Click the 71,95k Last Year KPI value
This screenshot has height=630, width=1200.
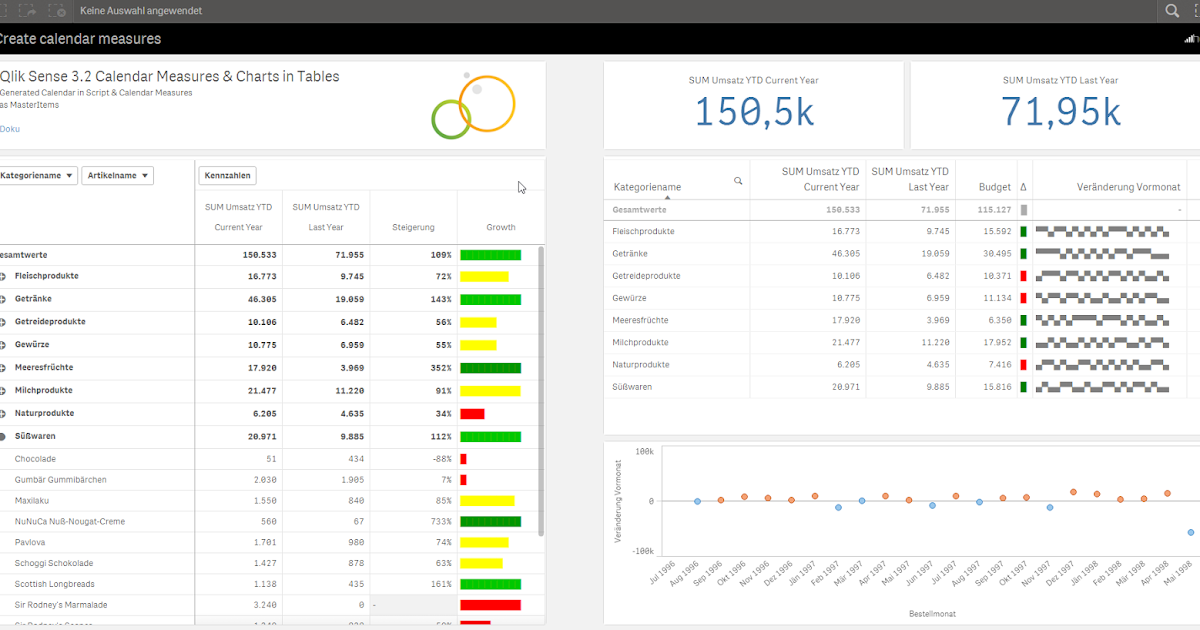click(x=1060, y=112)
